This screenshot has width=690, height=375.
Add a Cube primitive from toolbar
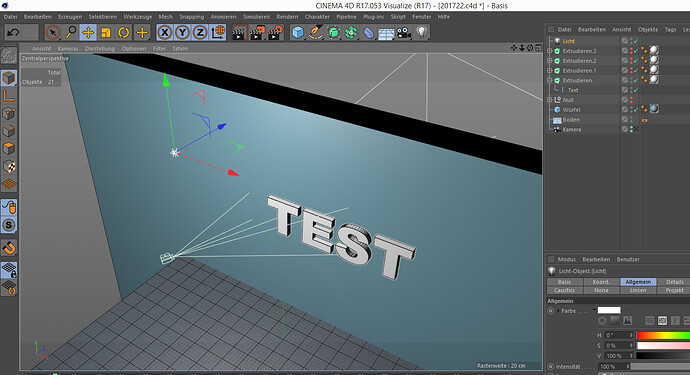(298, 33)
